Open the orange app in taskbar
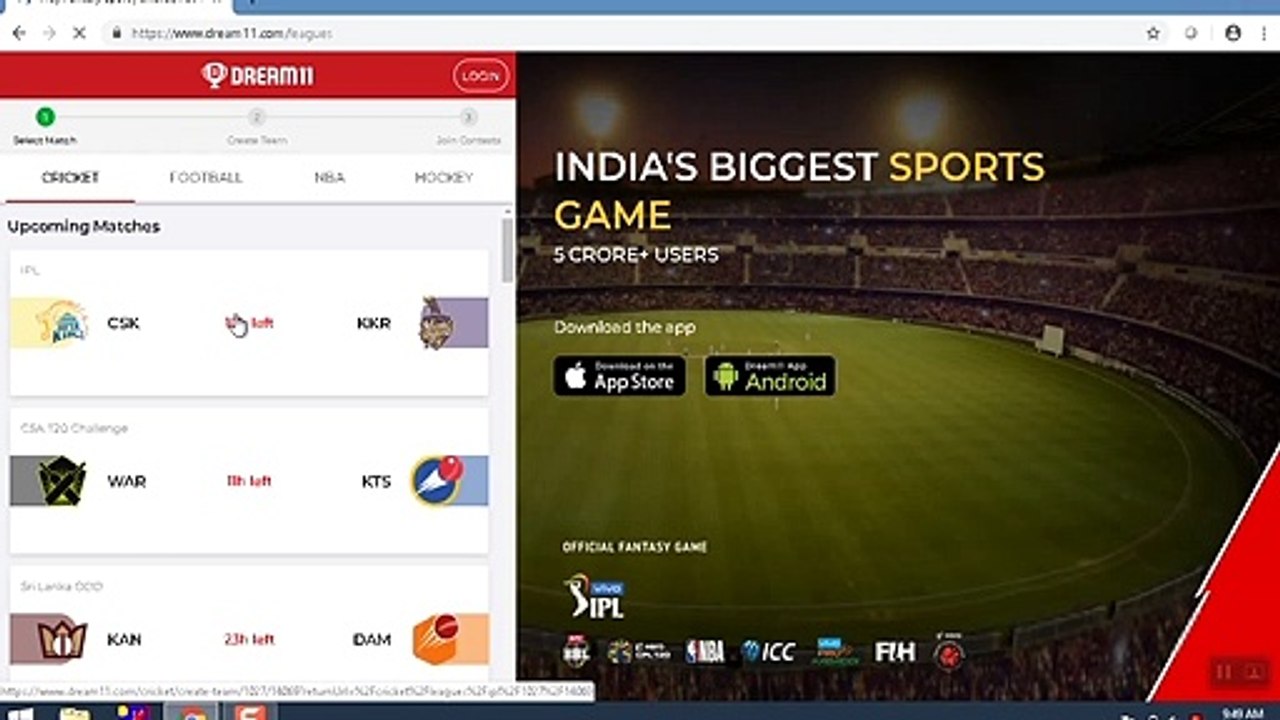 [248, 713]
